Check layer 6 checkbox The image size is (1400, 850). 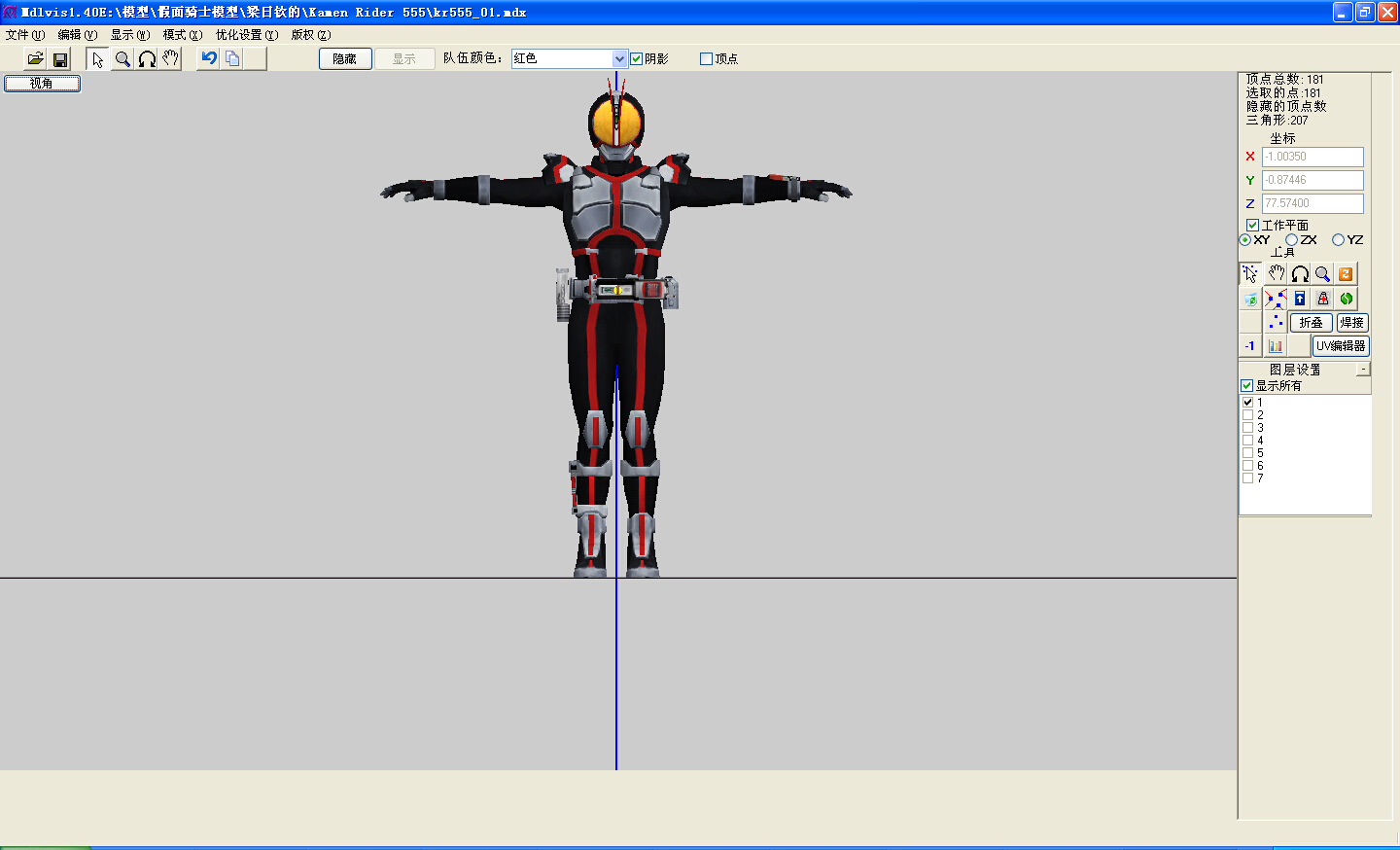(1247, 465)
